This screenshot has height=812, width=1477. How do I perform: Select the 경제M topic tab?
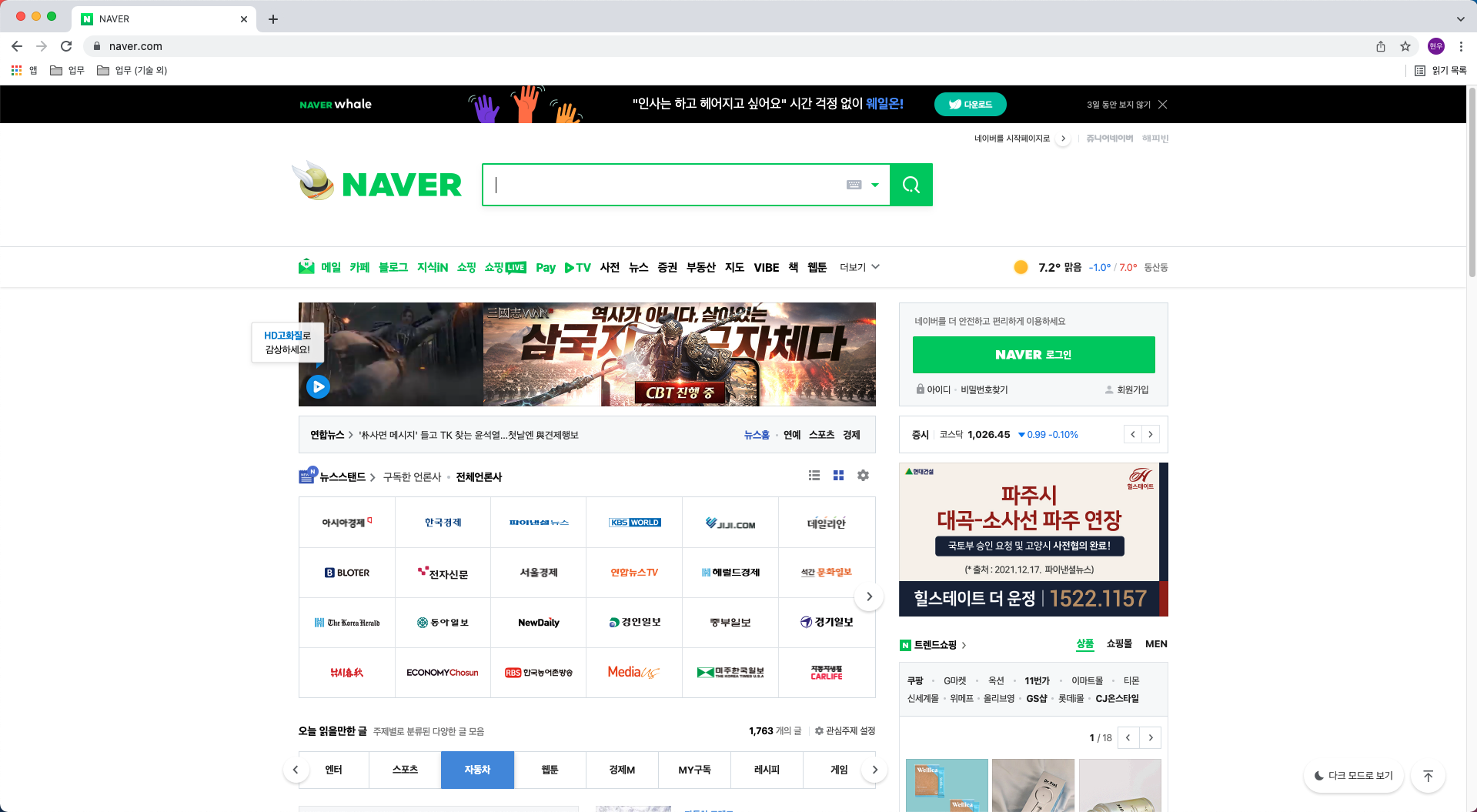[x=622, y=770]
